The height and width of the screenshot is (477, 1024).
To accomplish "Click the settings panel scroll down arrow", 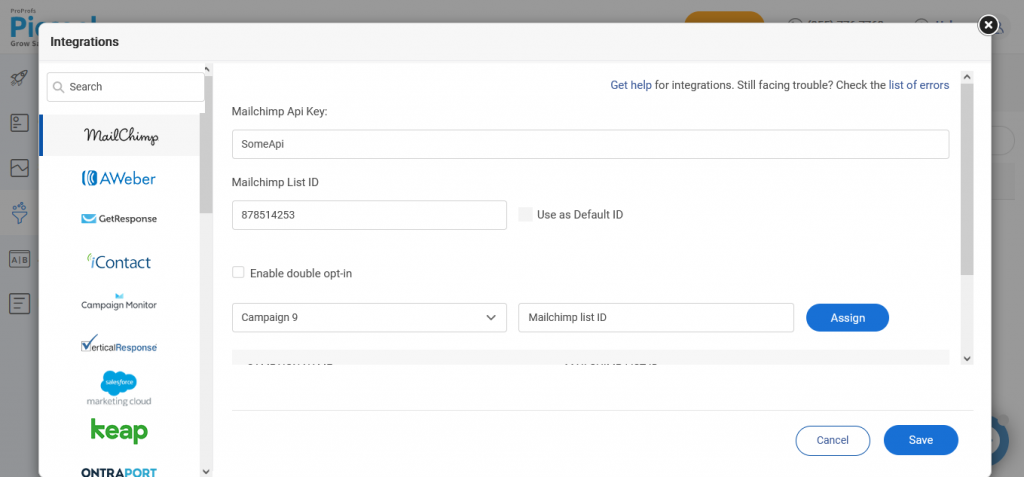I will coord(967,358).
